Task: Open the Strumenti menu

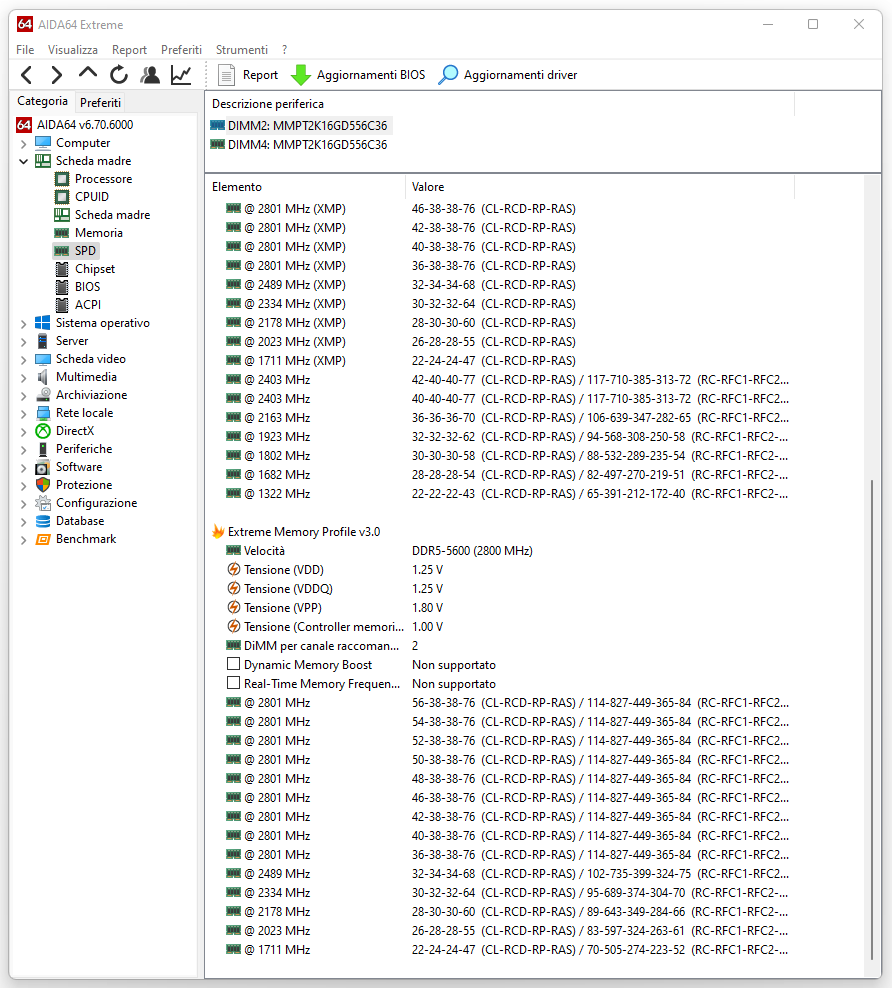Action: point(242,50)
